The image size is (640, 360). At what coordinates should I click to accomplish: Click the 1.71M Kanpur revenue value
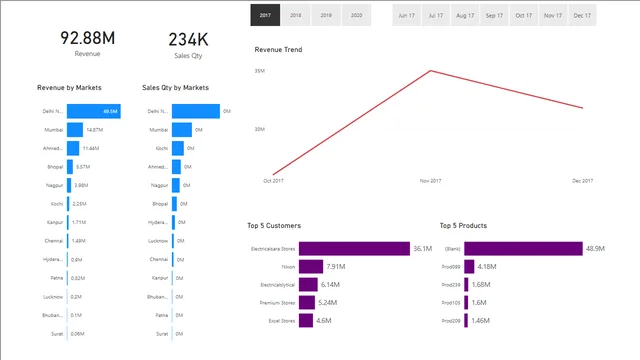point(79,222)
